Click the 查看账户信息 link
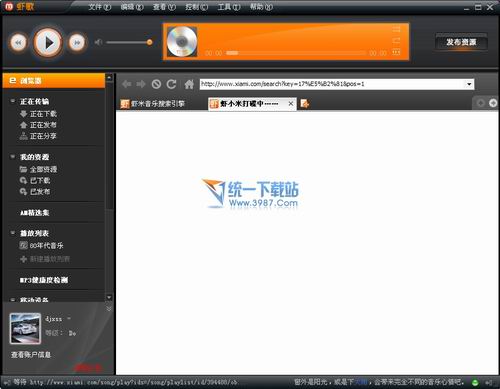This screenshot has width=500, height=389. (31, 355)
